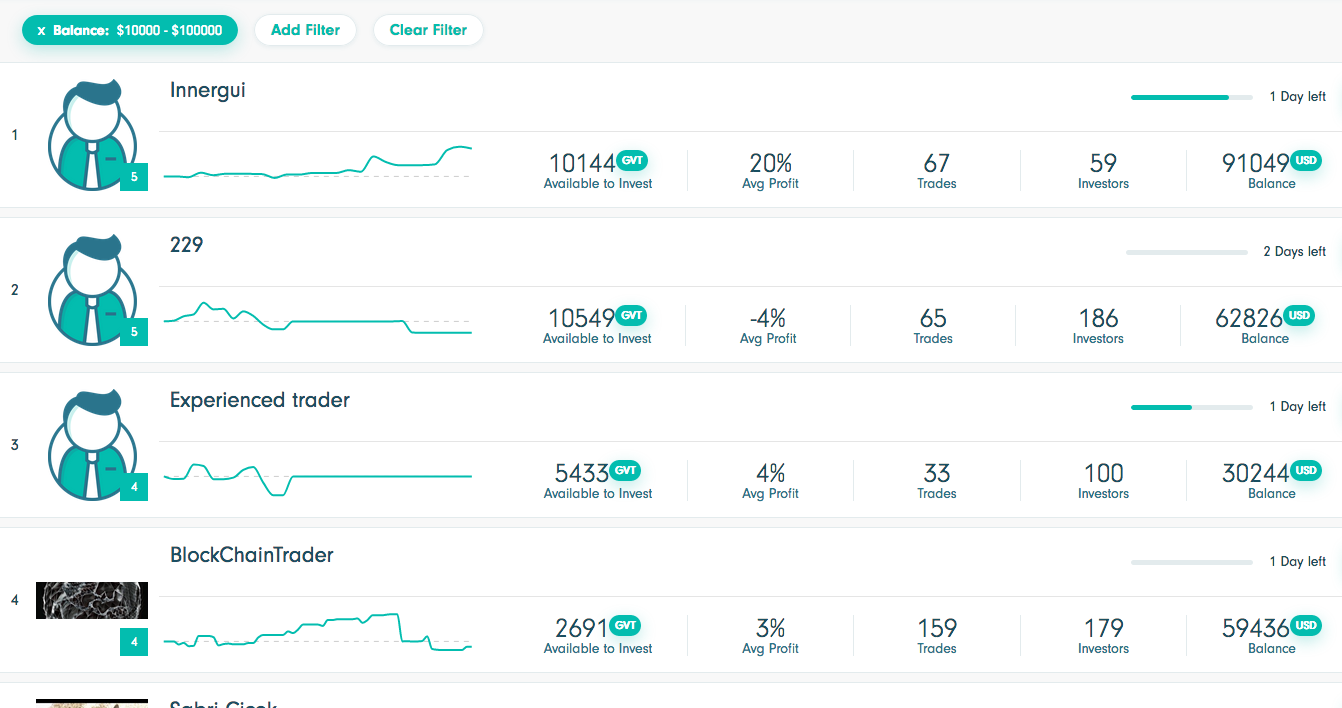
Task: Open the Innergui trader profile avatar
Action: [x=92, y=135]
